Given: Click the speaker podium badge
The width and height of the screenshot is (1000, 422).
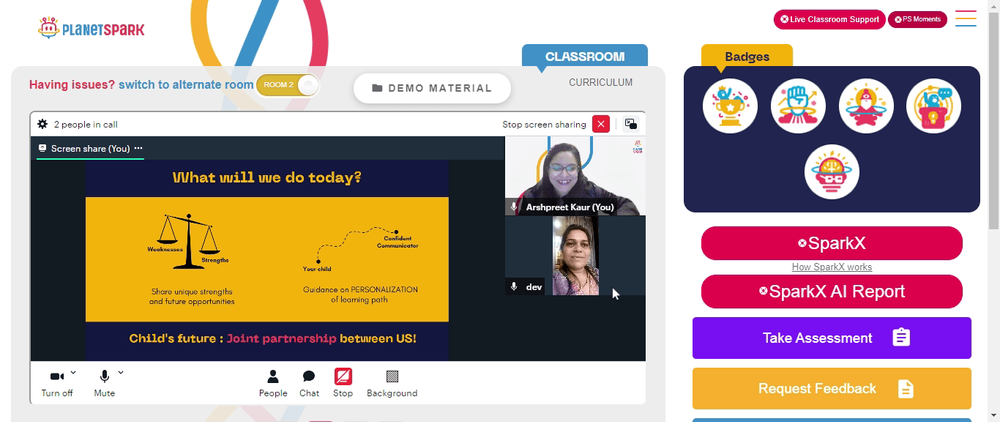Looking at the screenshot, I should click(x=934, y=106).
